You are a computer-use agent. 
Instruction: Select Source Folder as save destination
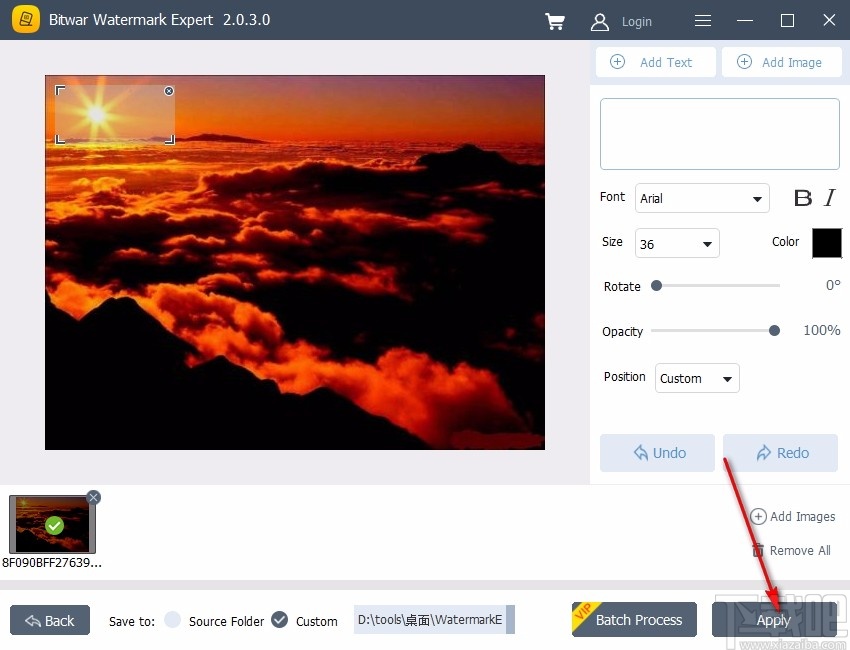[x=172, y=620]
